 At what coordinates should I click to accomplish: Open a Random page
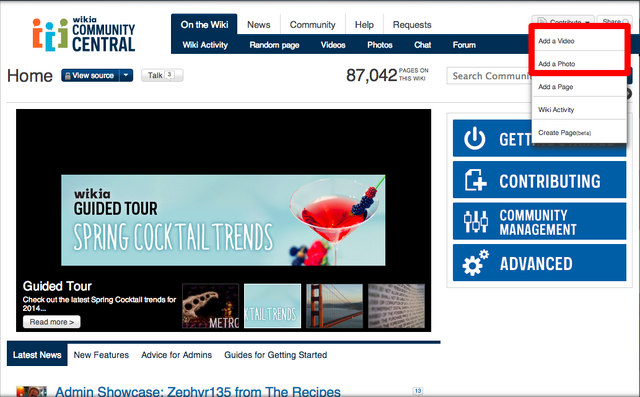pos(274,45)
